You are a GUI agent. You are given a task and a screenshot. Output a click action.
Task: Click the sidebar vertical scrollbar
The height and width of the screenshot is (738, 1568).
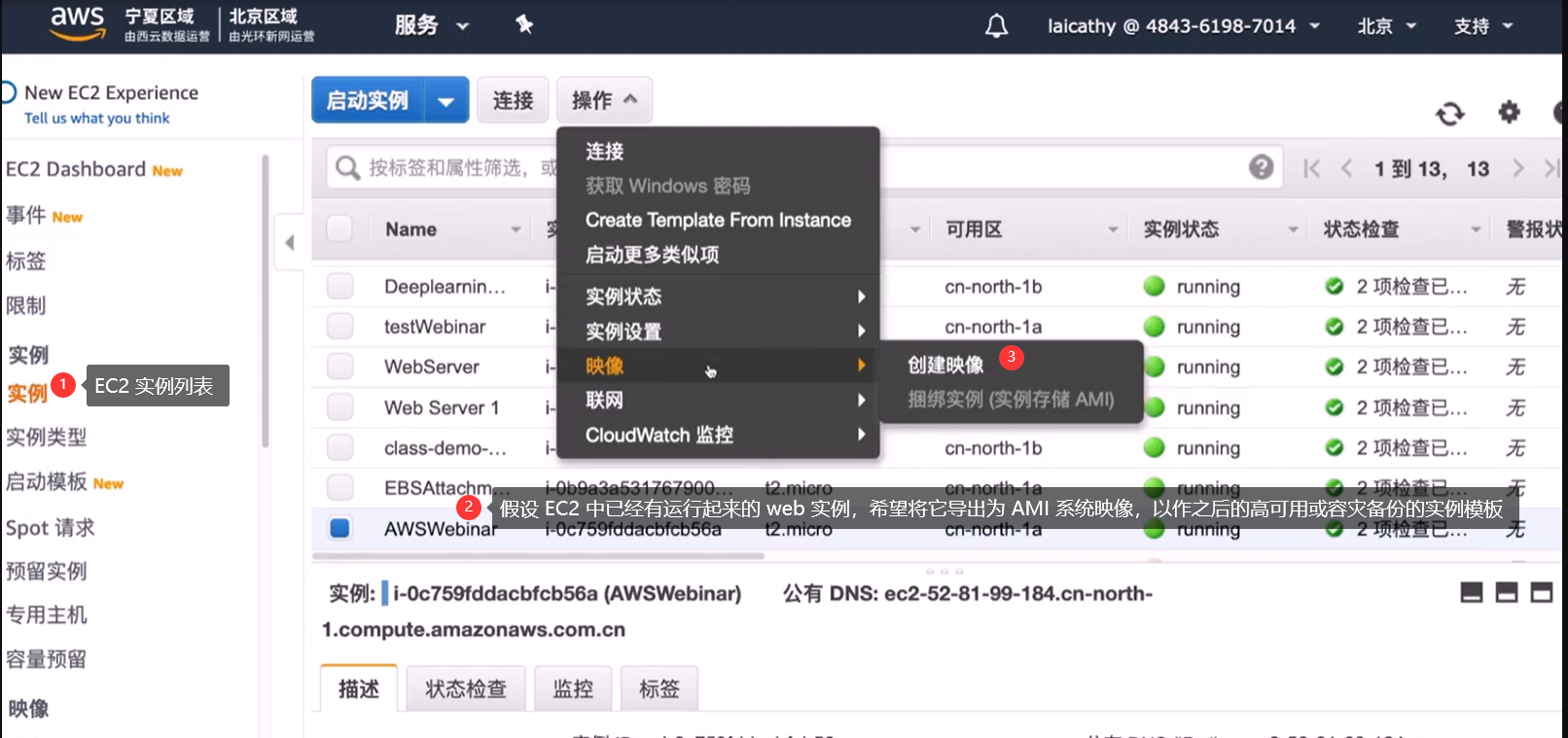[x=265, y=299]
